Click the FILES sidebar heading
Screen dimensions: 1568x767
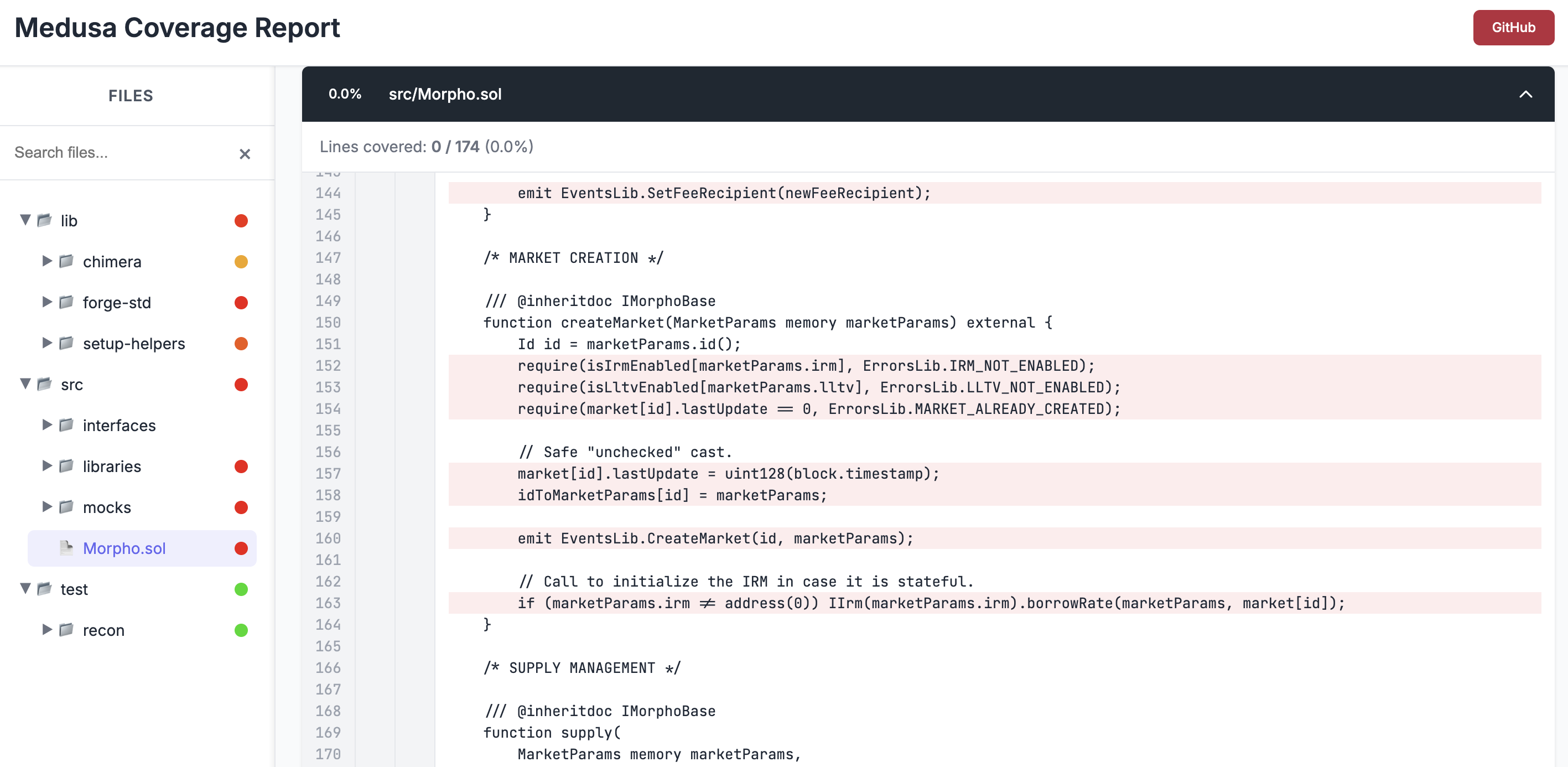(x=130, y=96)
